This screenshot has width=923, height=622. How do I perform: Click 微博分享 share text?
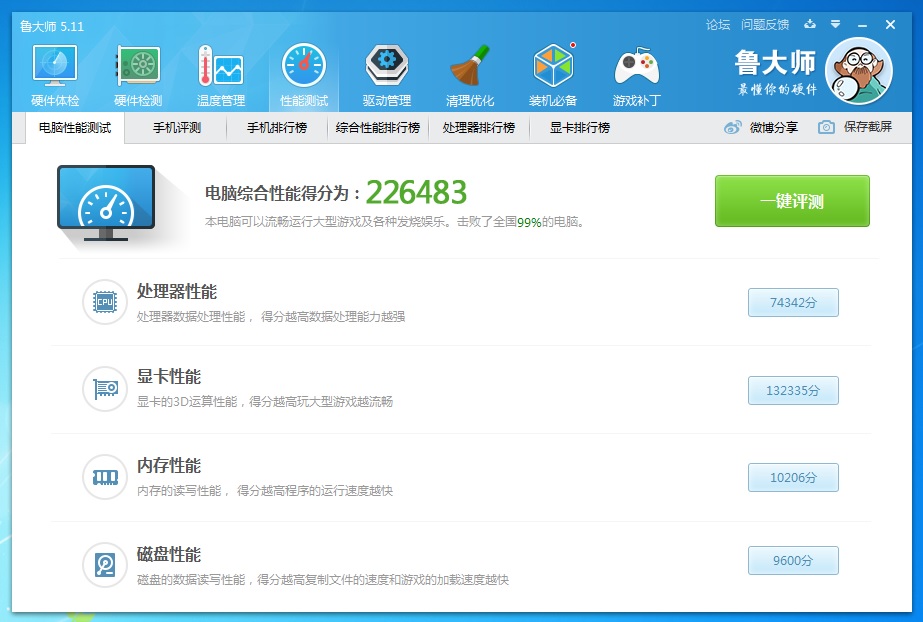773,127
